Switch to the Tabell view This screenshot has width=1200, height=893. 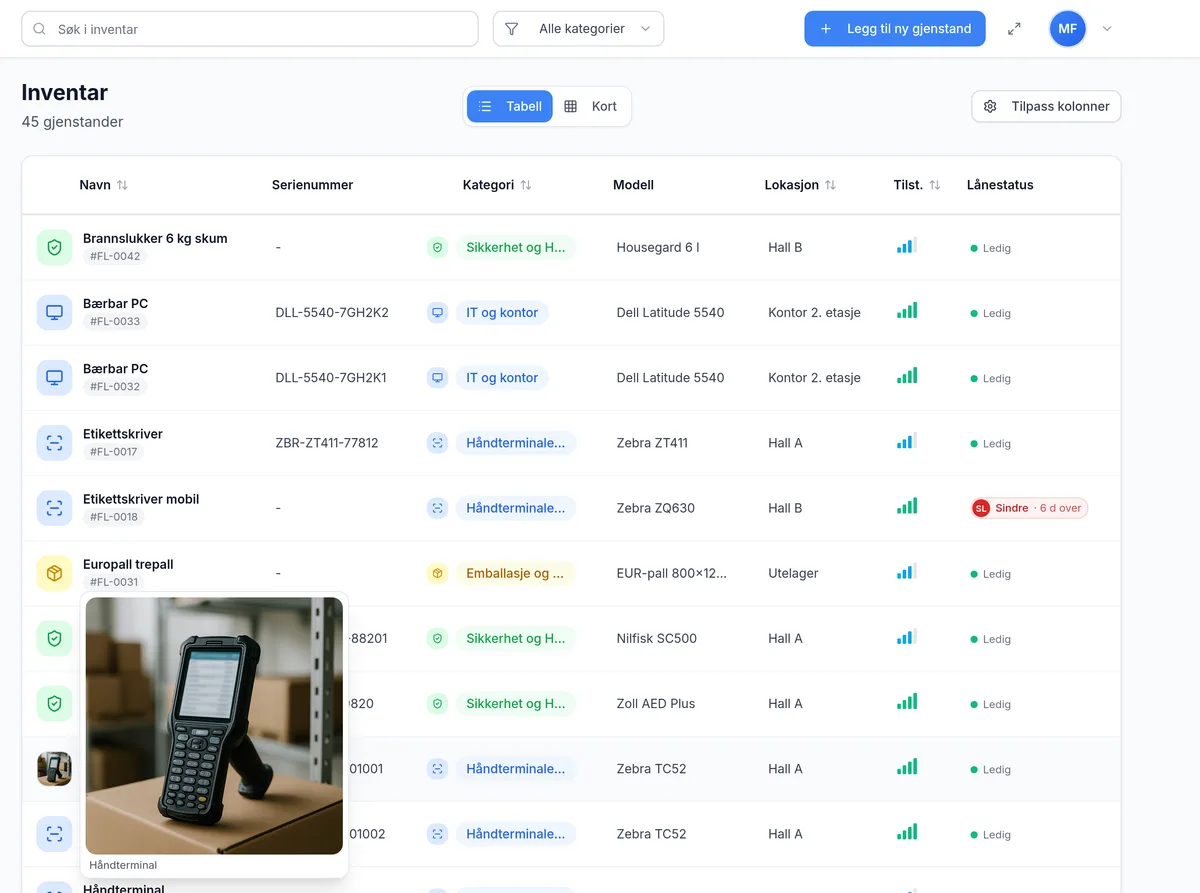(x=510, y=106)
